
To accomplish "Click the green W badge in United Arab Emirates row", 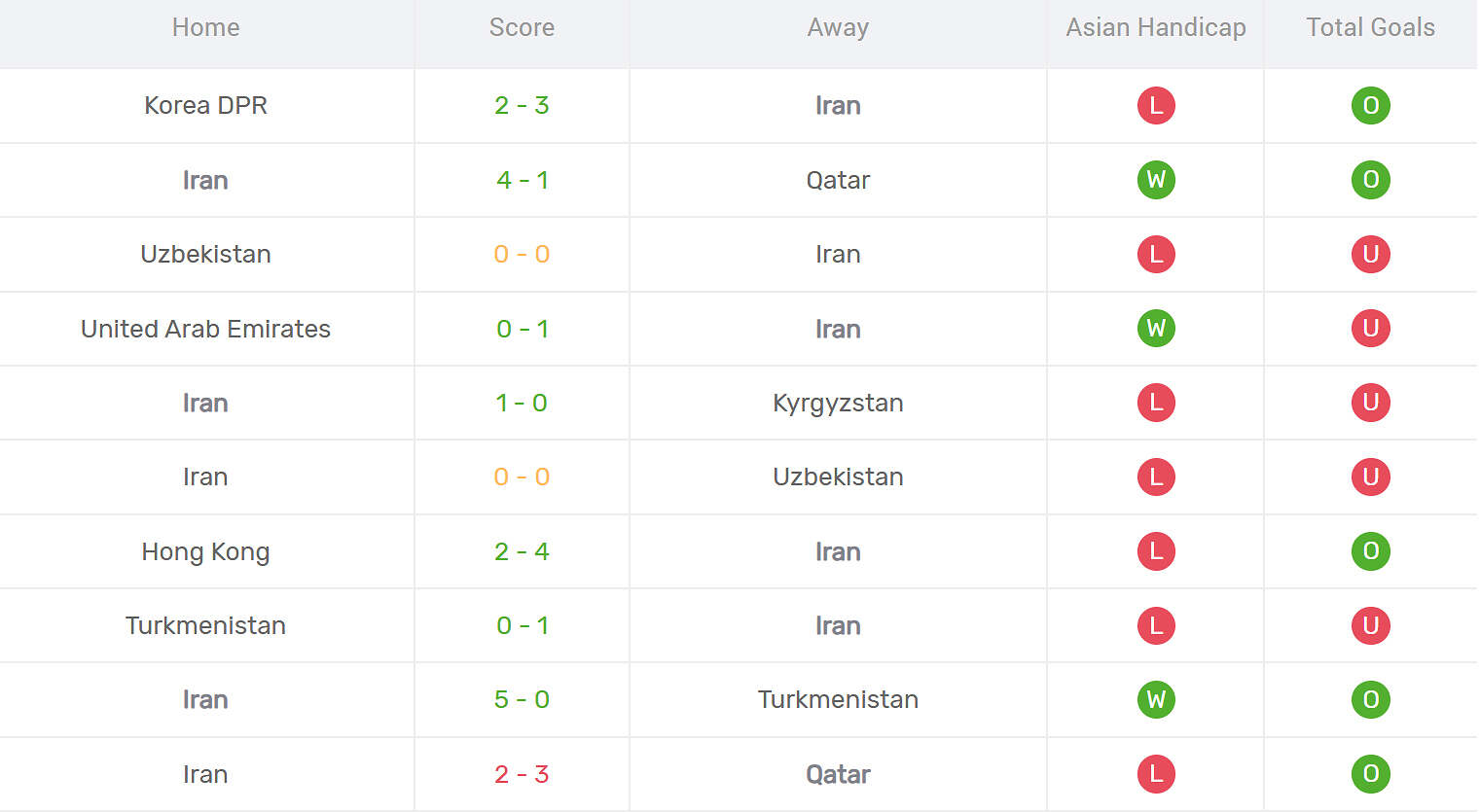I will tap(1156, 329).
